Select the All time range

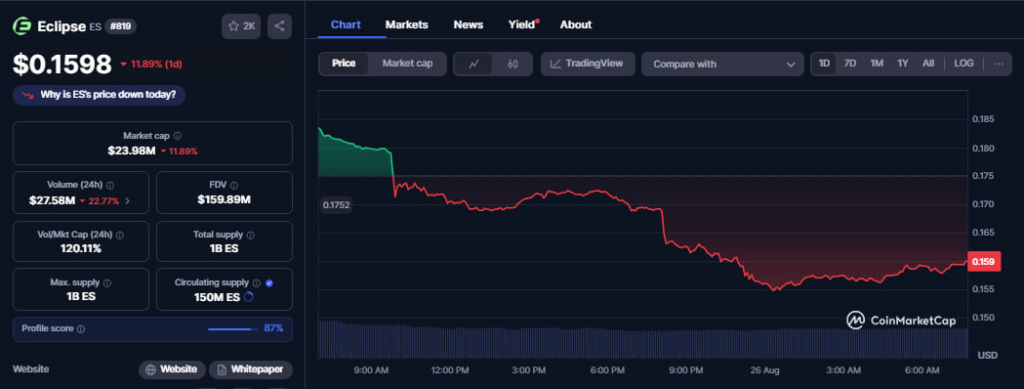point(928,64)
